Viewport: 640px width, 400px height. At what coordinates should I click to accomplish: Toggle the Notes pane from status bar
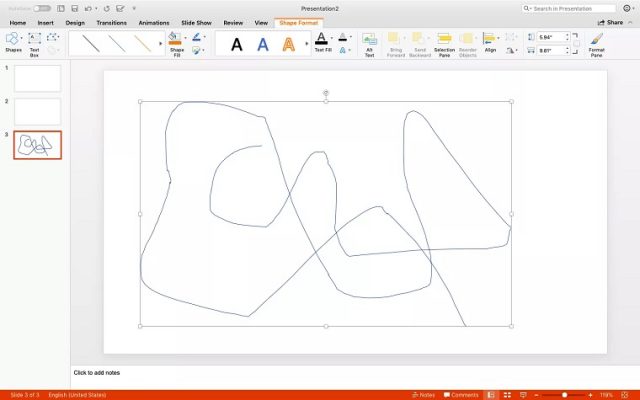[x=424, y=395]
